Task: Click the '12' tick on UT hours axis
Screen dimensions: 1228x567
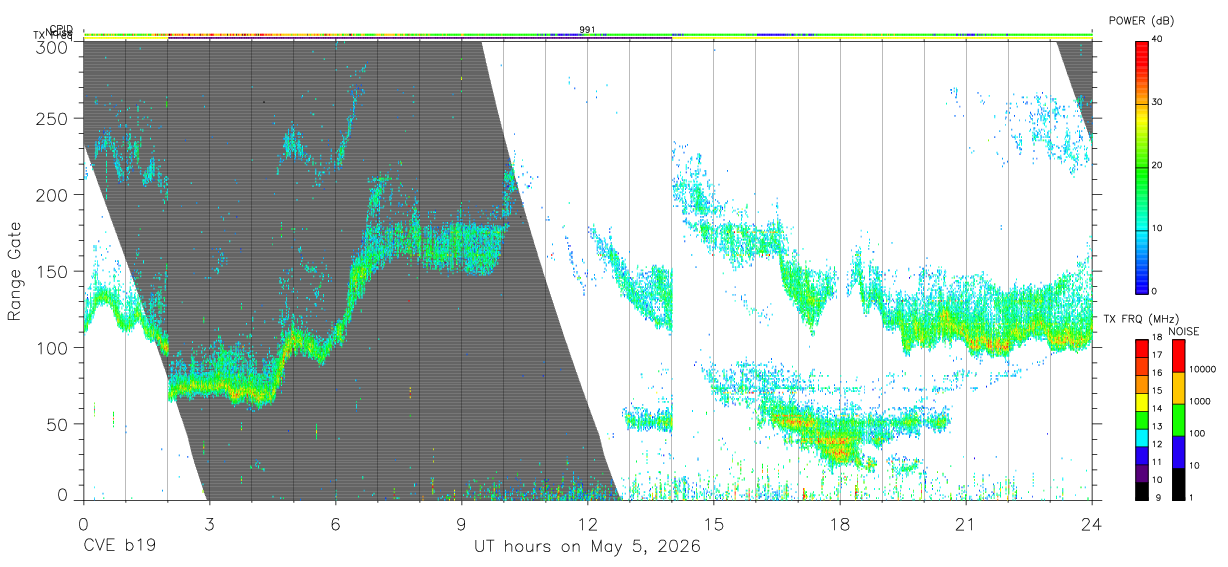Action: click(x=587, y=523)
